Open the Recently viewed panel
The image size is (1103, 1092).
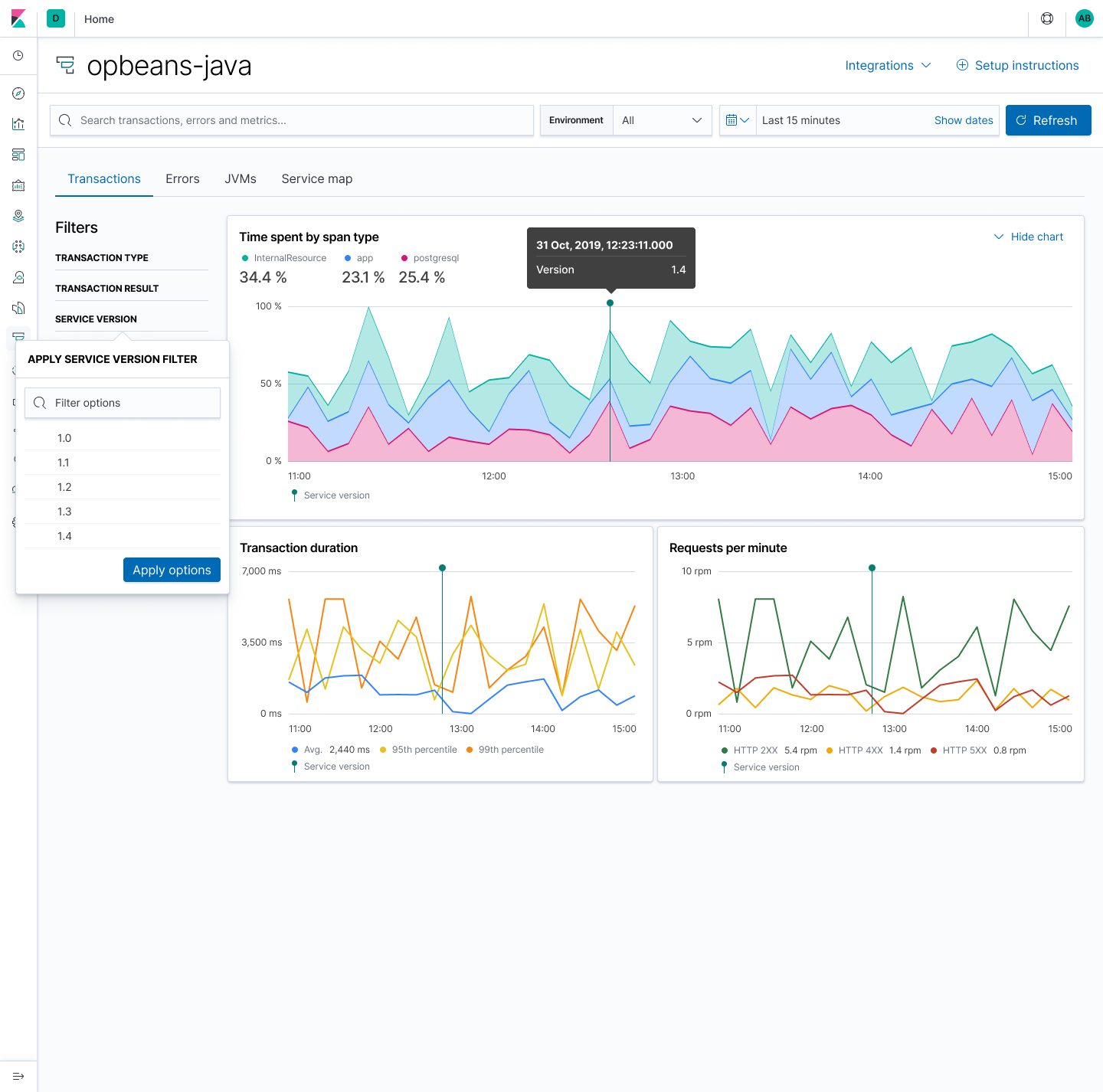coord(18,55)
